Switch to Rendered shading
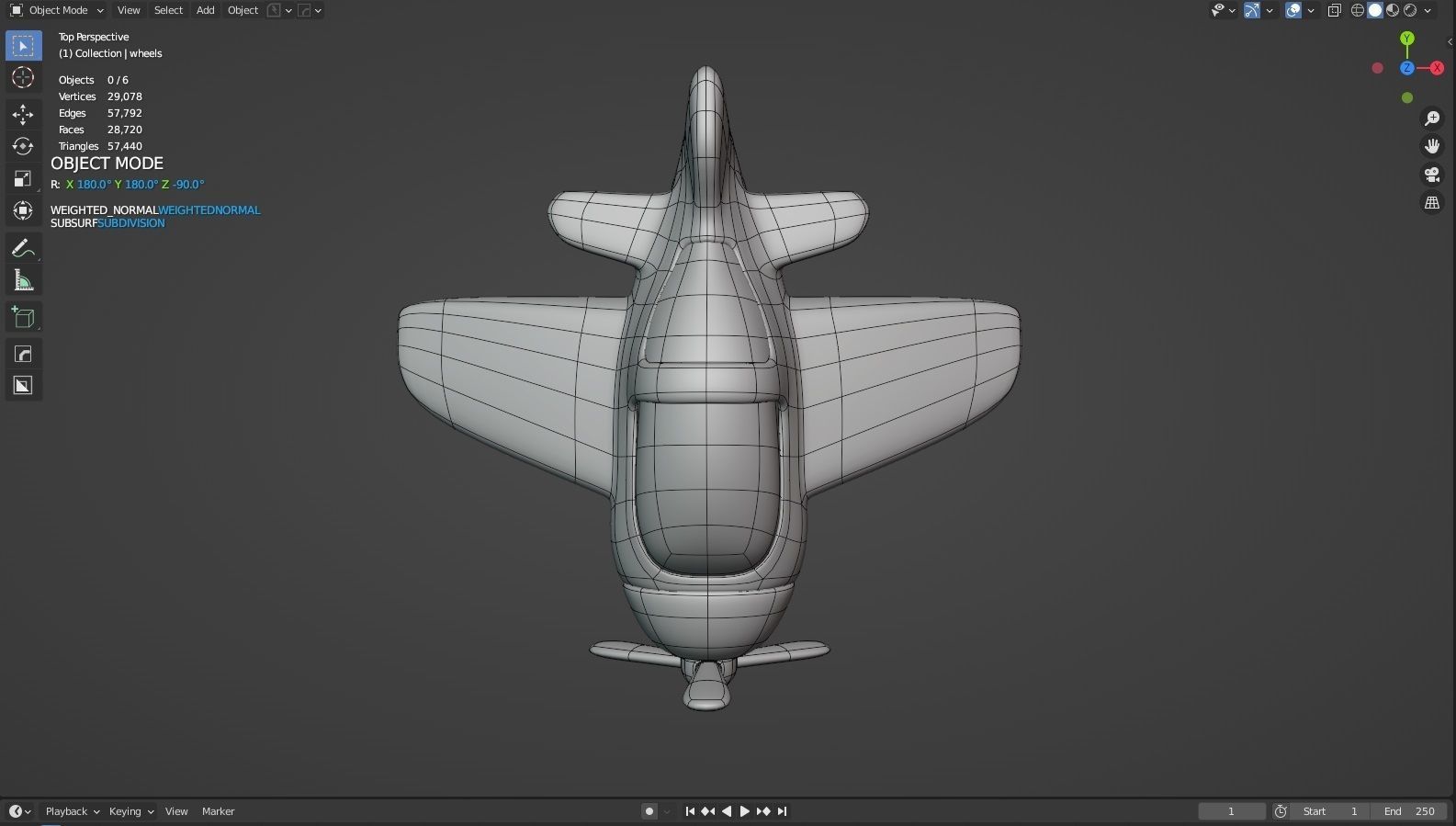This screenshot has width=1456, height=826. click(x=1410, y=10)
